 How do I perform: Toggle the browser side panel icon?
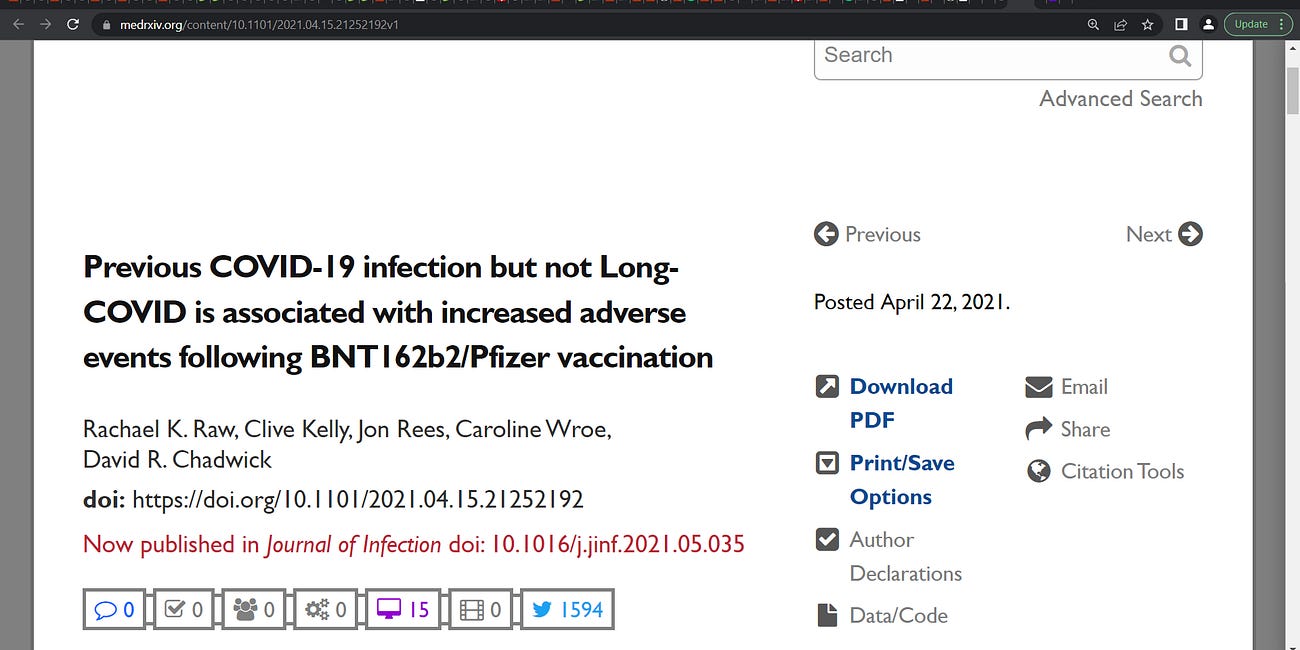[1181, 24]
